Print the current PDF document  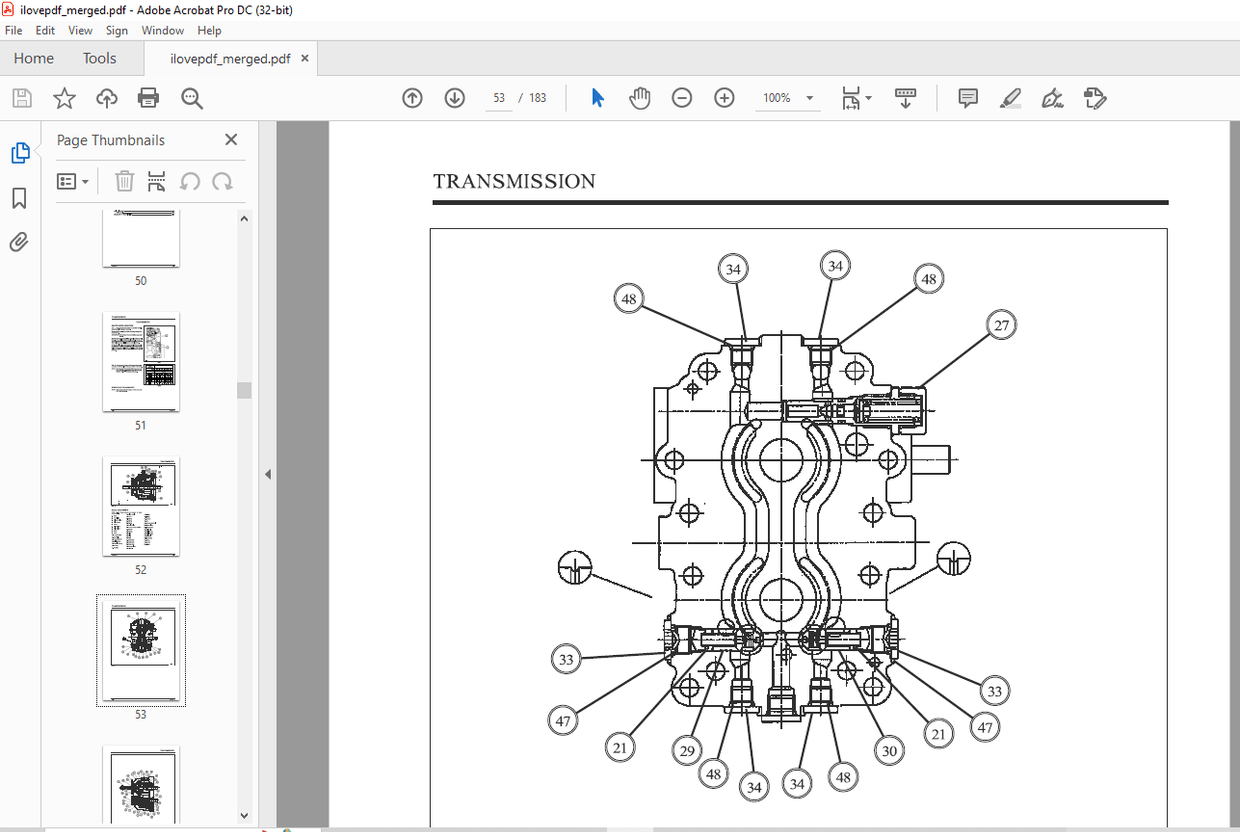click(148, 98)
